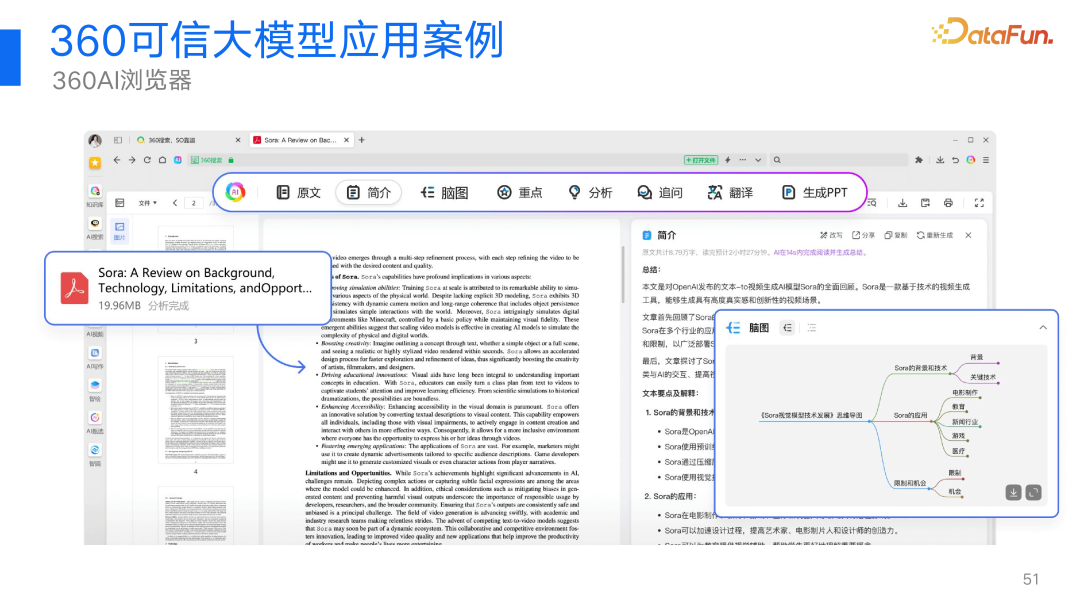This screenshot has height=608, width=1080.
Task: Expand the more options chevron beside 打开文件
Action: pyautogui.click(x=758, y=160)
